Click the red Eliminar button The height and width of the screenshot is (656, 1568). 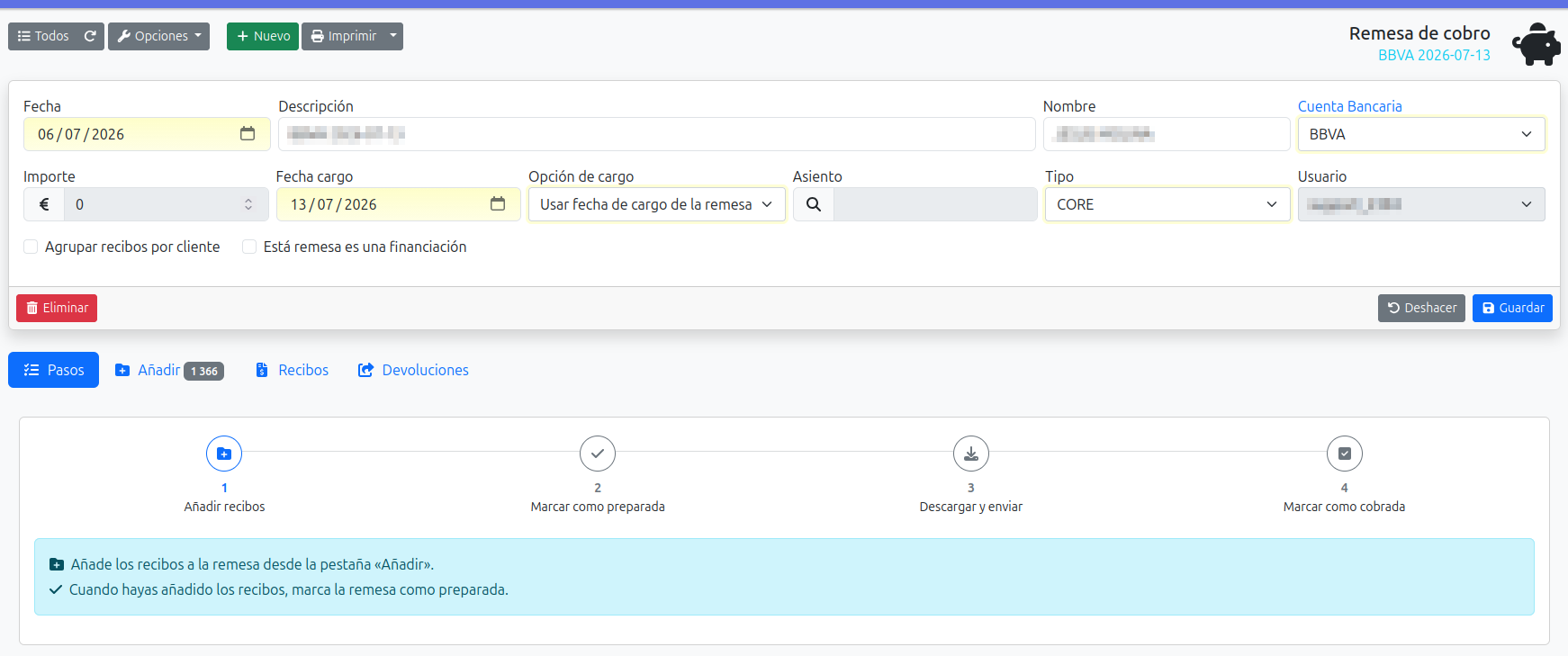57,308
